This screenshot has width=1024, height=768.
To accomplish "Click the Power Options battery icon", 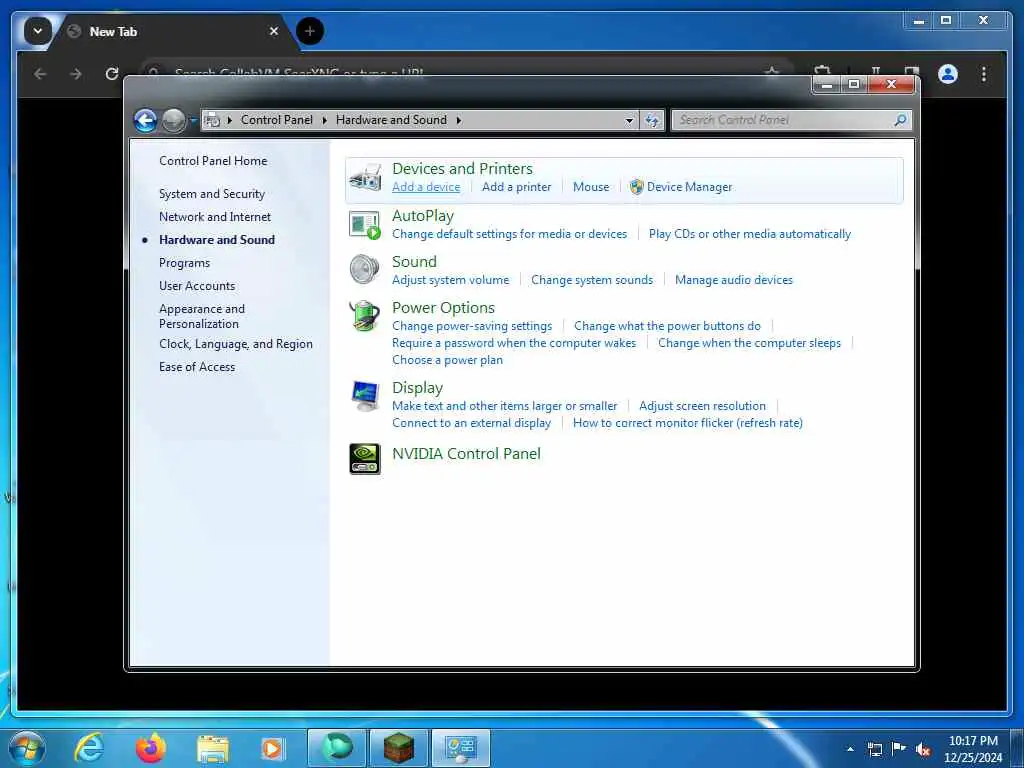I will tap(364, 316).
